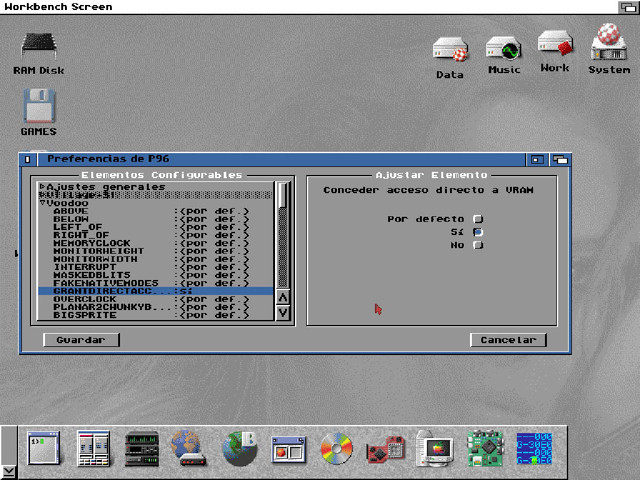
Task: Select the RIGHT_OF setting row
Action: (x=156, y=235)
